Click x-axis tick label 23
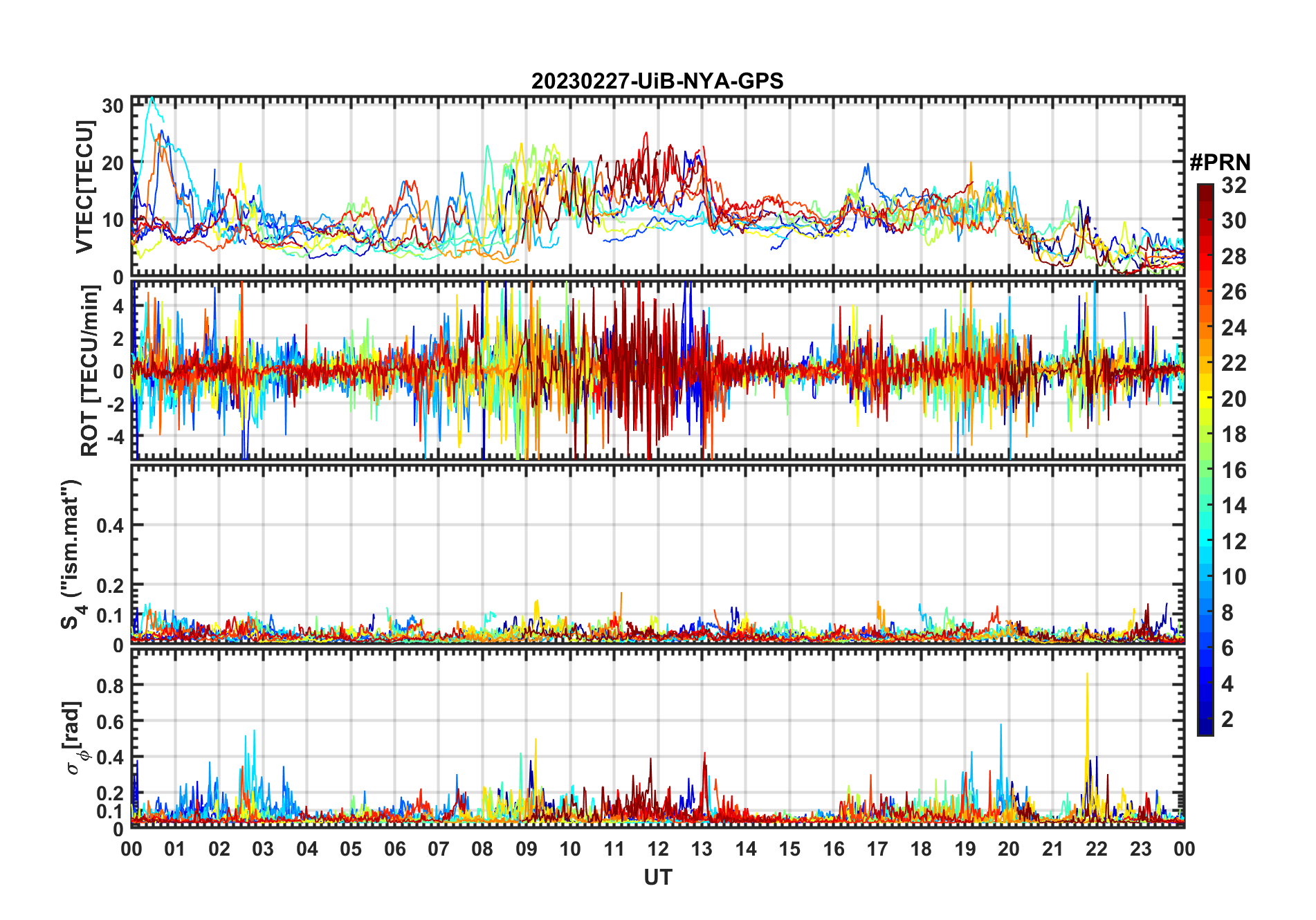The image size is (1316, 920). tap(1140, 849)
